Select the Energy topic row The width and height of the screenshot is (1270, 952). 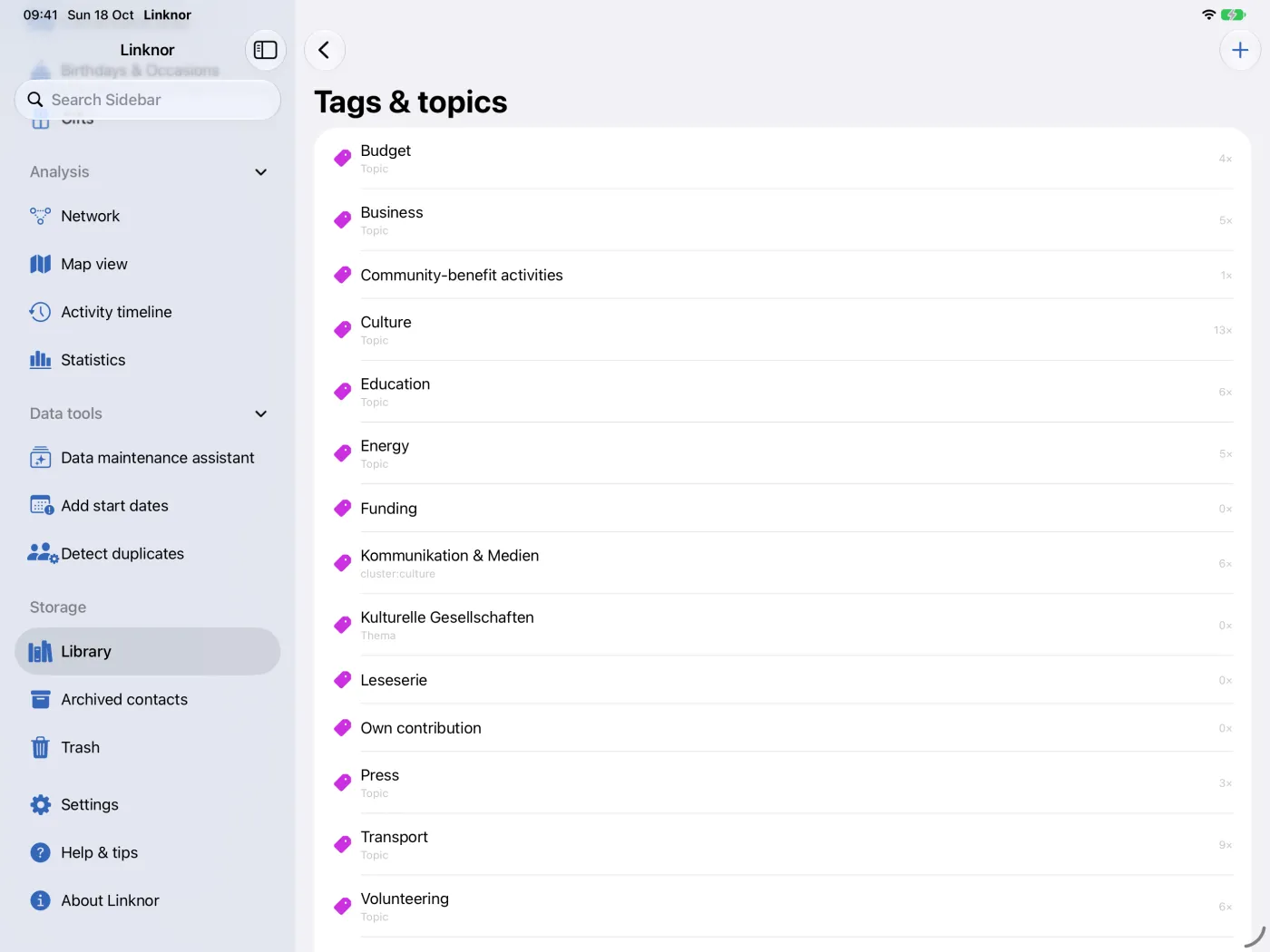point(783,453)
